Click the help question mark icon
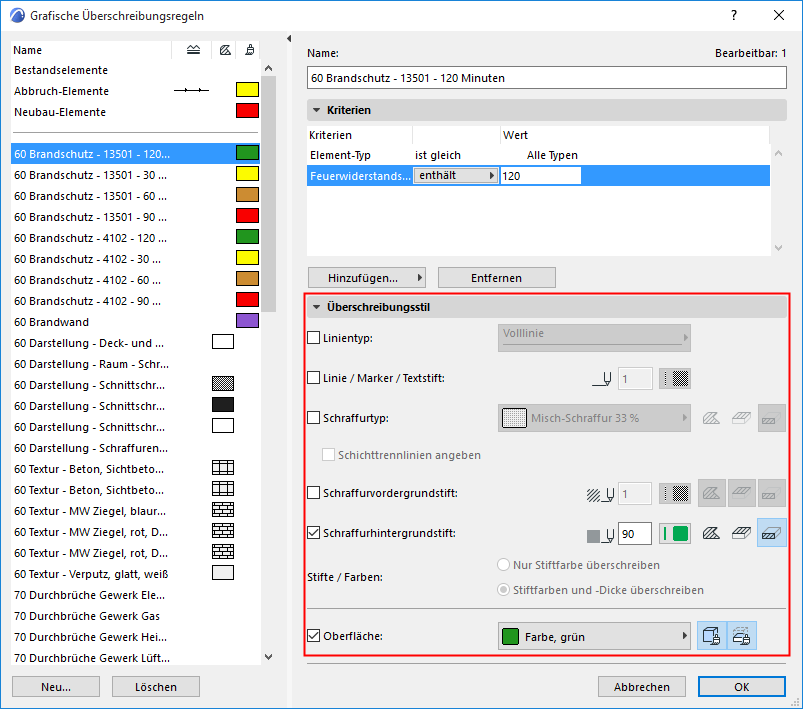 [734, 15]
